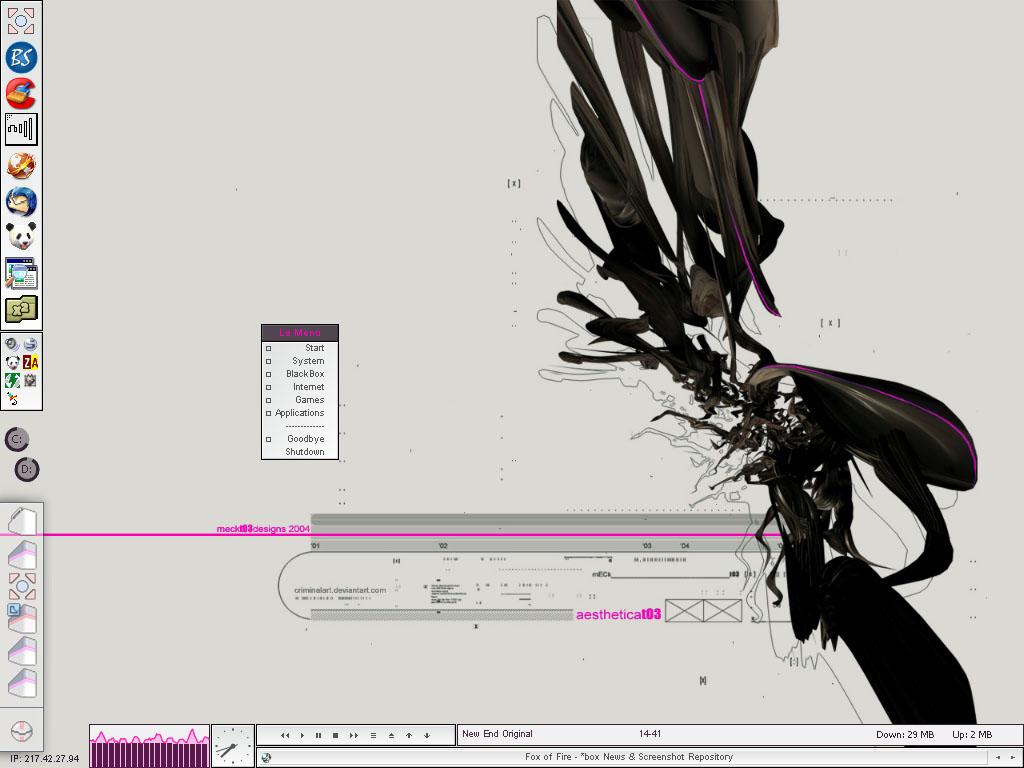Open the olive green folder icon
The width and height of the screenshot is (1024, 768).
pyautogui.click(x=21, y=309)
